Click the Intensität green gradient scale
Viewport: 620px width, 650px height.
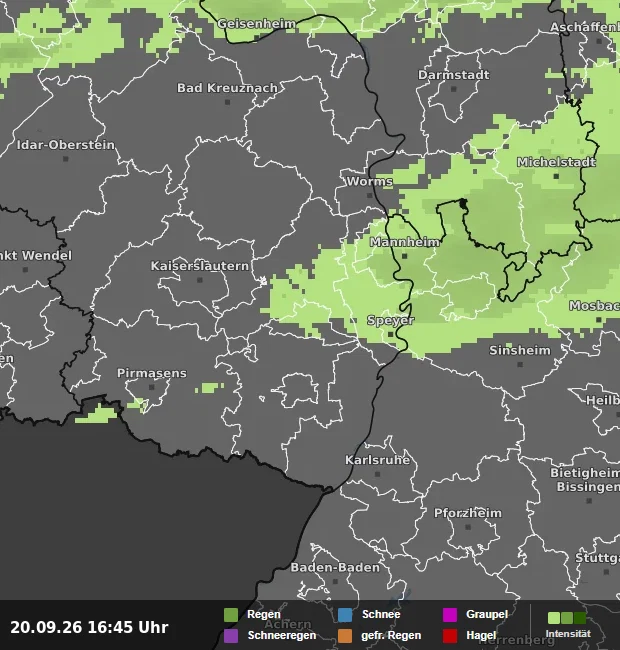(567, 618)
